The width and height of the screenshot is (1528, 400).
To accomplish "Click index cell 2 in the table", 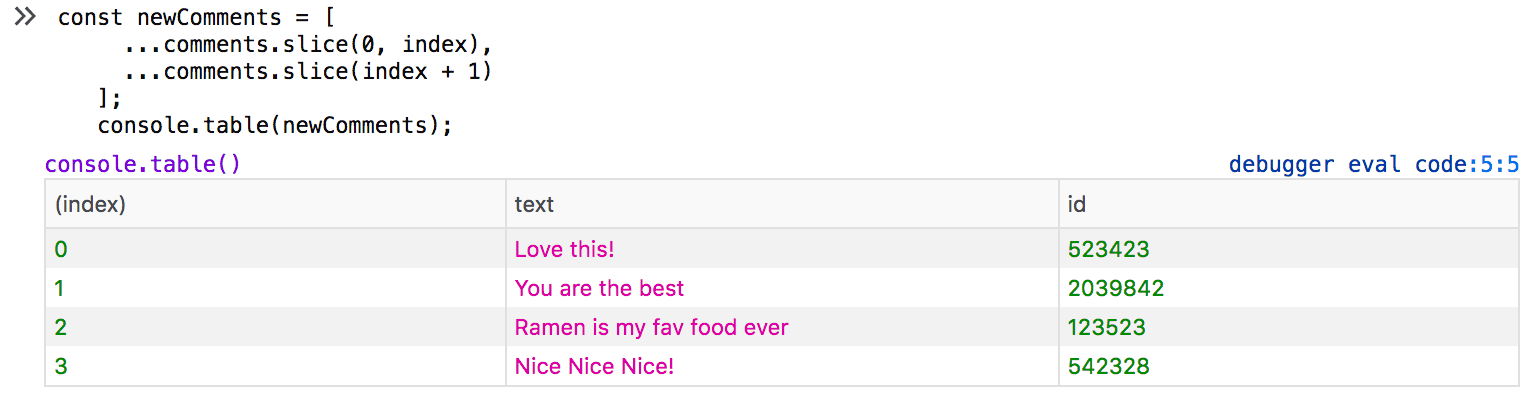I will click(x=61, y=327).
